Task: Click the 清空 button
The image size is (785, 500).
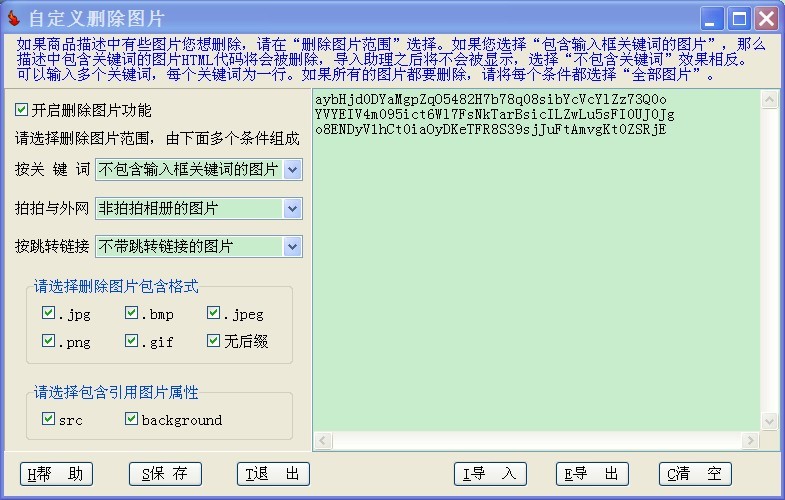Action: (x=695, y=474)
